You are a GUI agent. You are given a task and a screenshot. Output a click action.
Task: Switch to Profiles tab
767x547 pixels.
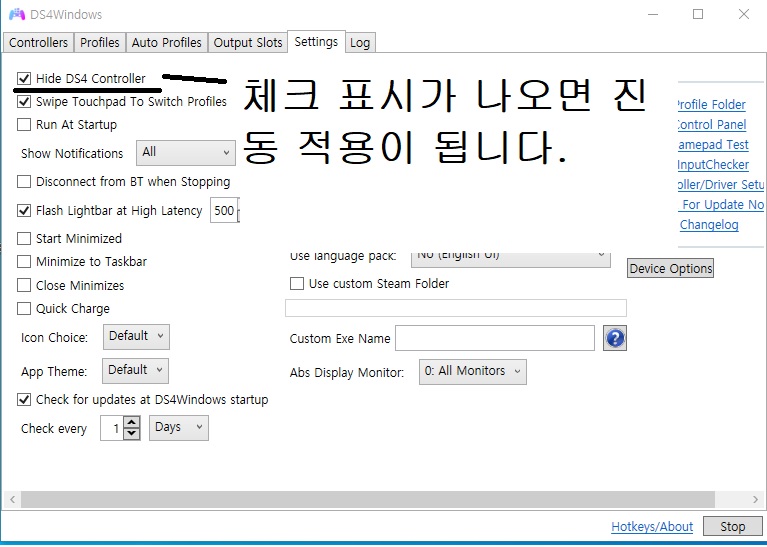(100, 43)
